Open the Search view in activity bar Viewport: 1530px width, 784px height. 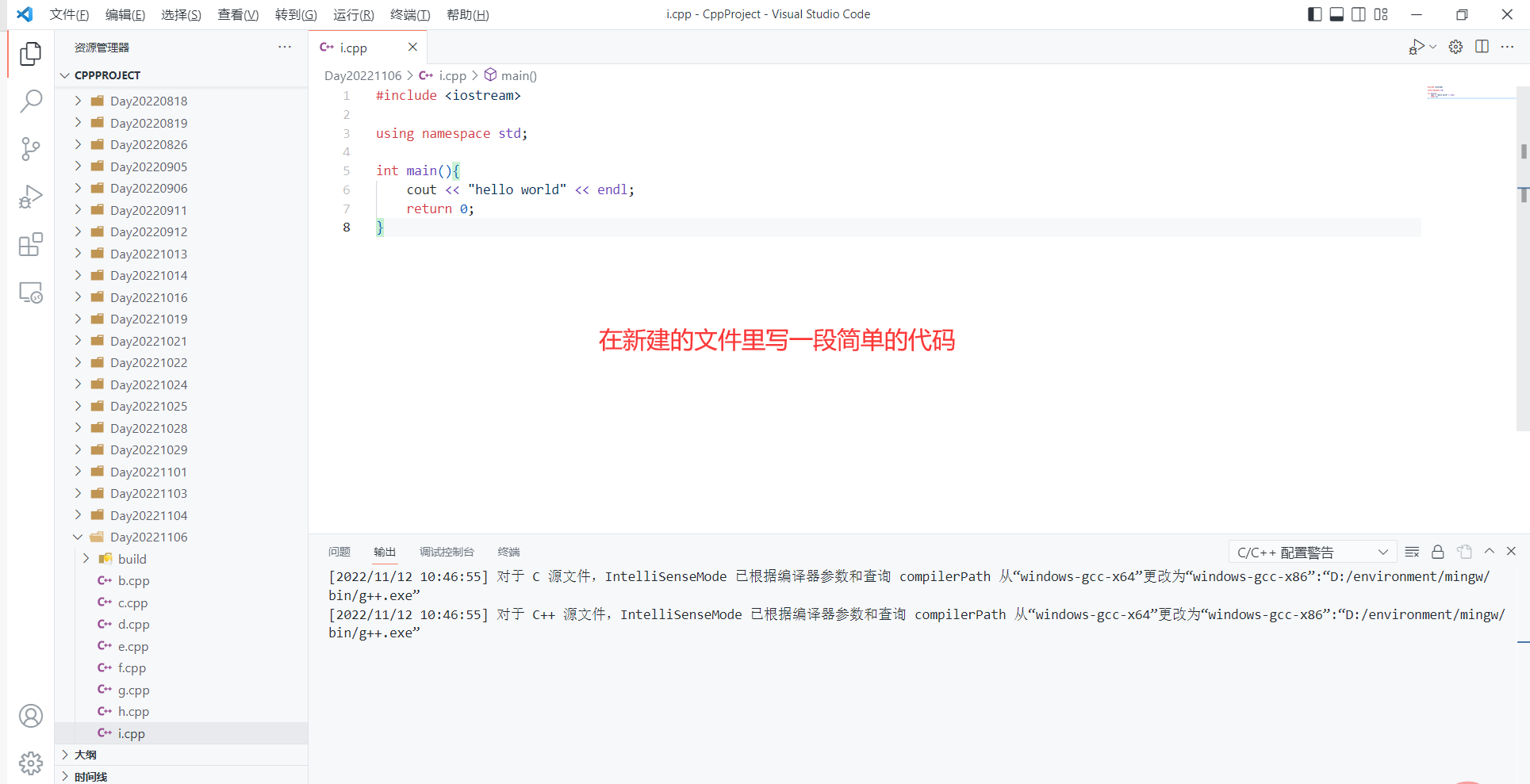(x=30, y=101)
